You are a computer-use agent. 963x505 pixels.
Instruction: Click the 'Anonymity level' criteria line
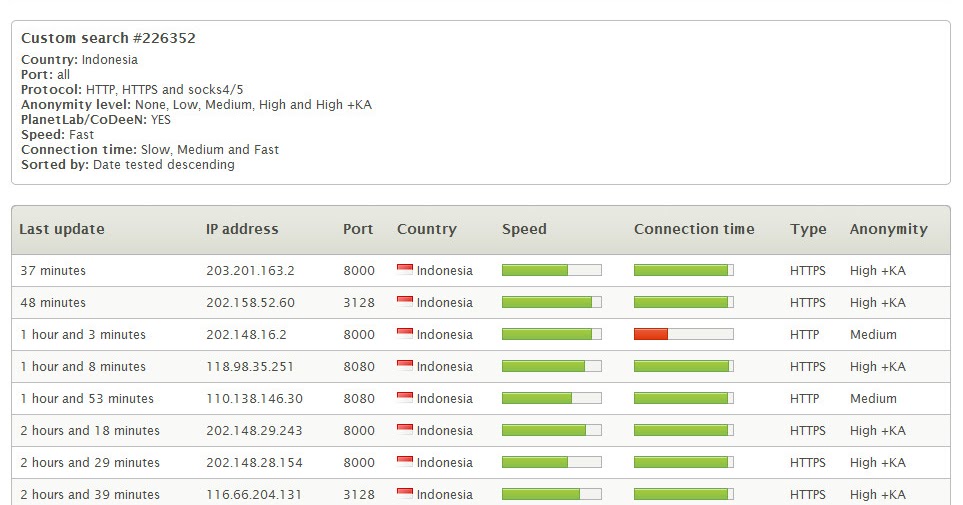(x=197, y=104)
